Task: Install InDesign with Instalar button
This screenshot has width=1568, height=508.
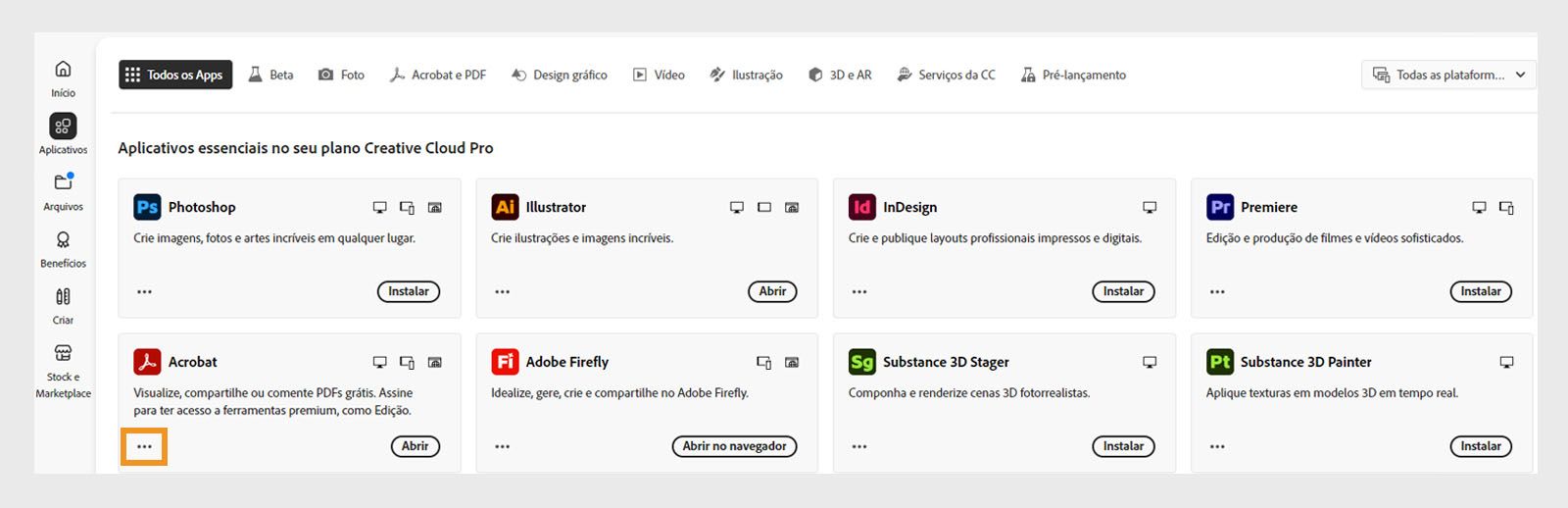Action: pos(1123,291)
